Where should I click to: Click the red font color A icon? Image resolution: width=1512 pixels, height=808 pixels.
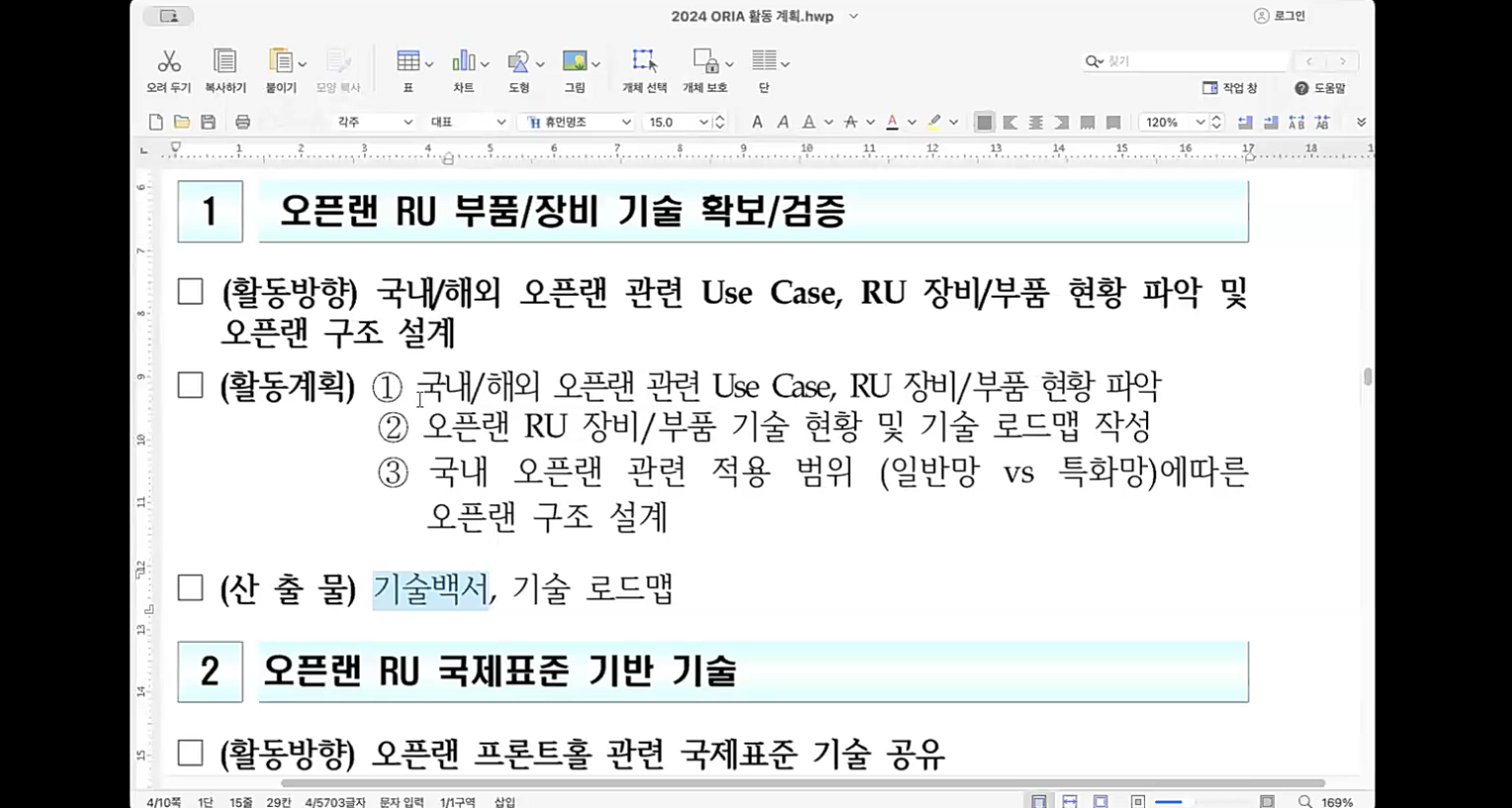coord(892,122)
